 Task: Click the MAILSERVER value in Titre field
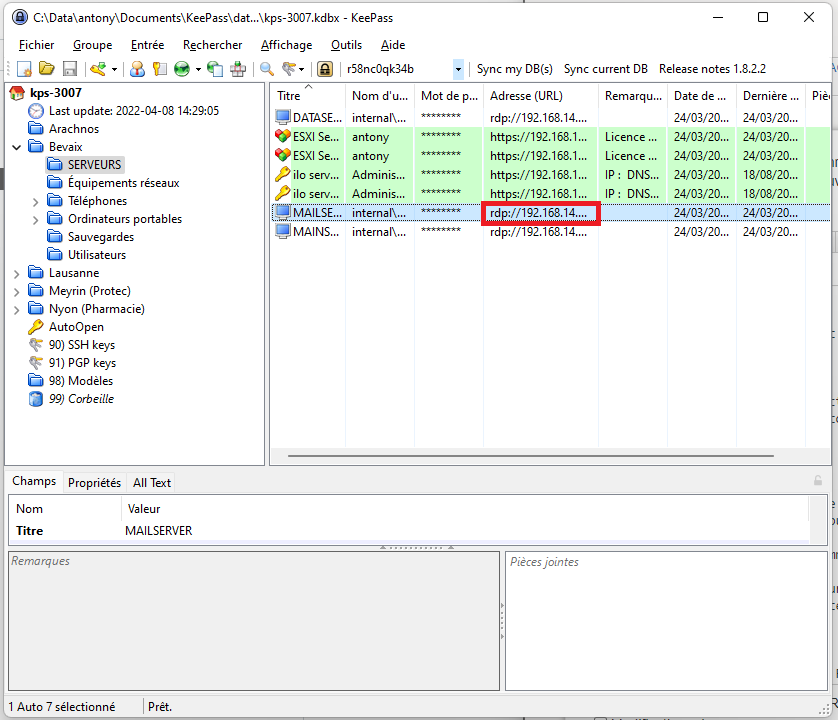click(159, 531)
